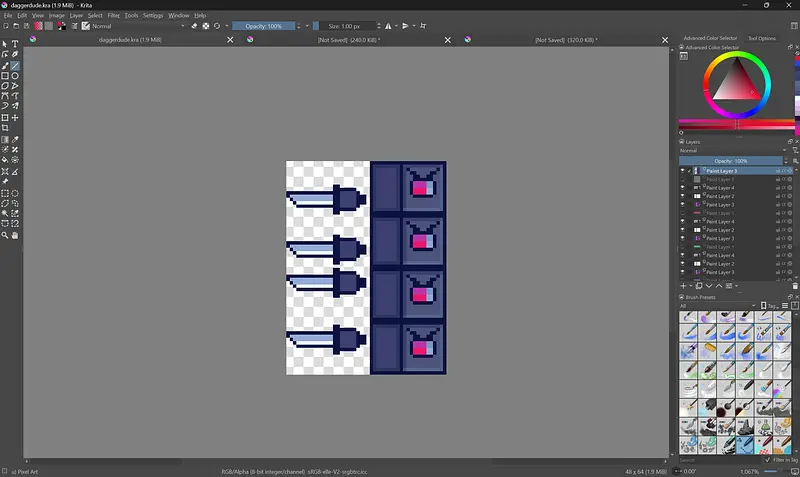Select the Text tool in the toolbox
This screenshot has height=477, width=800.
(15, 44)
